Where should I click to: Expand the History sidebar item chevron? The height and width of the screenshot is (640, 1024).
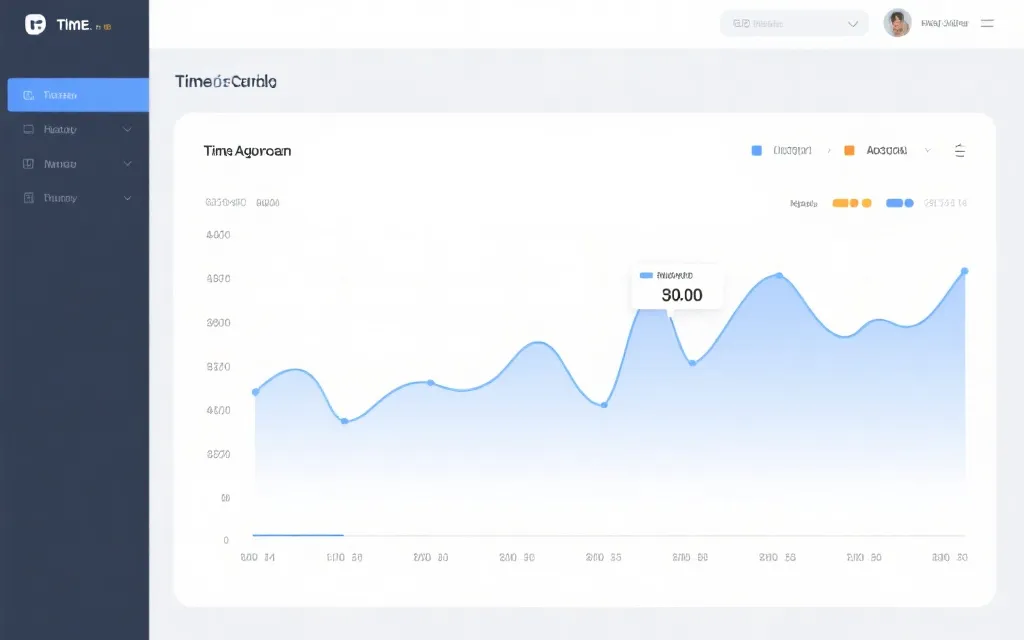[x=127, y=129]
